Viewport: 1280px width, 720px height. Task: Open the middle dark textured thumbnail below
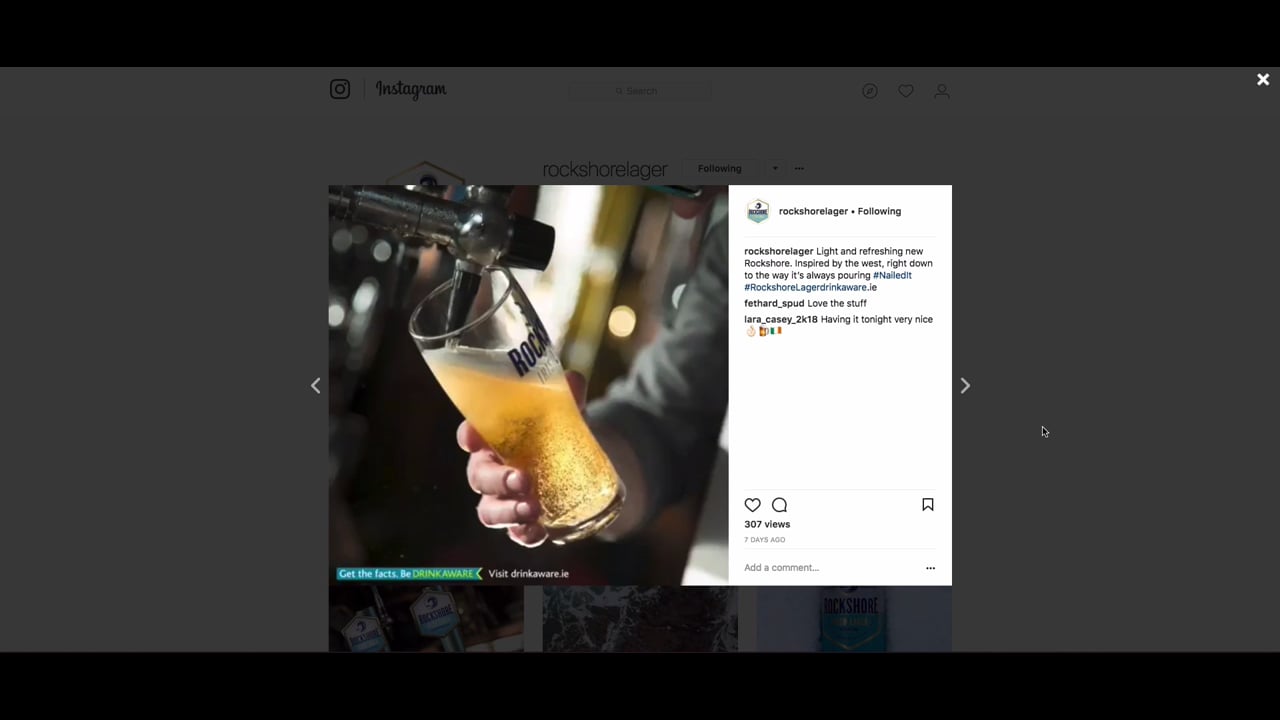point(640,619)
